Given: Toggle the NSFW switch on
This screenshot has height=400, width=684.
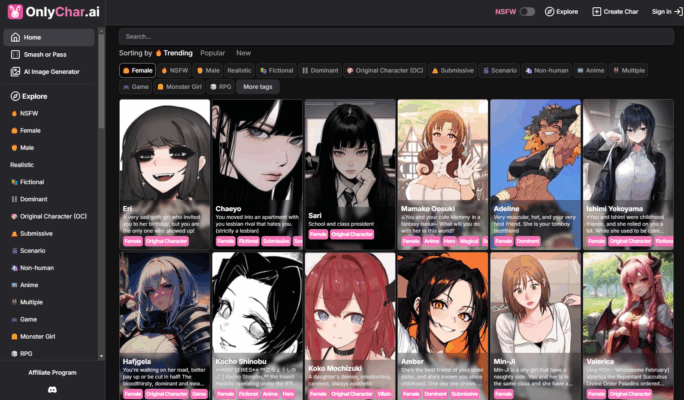Looking at the screenshot, I should pos(527,12).
